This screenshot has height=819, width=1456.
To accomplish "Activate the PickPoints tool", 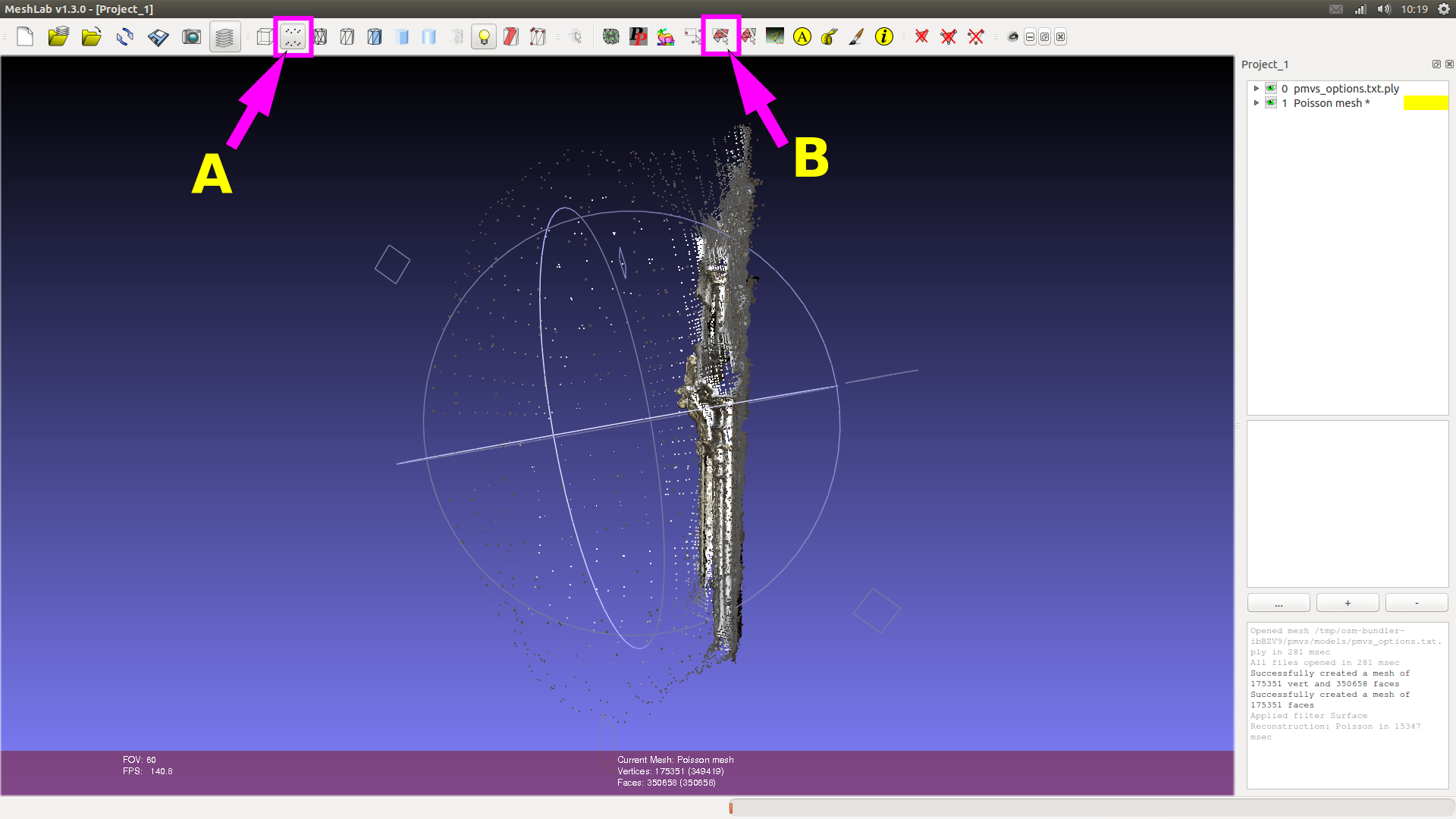I will click(639, 36).
